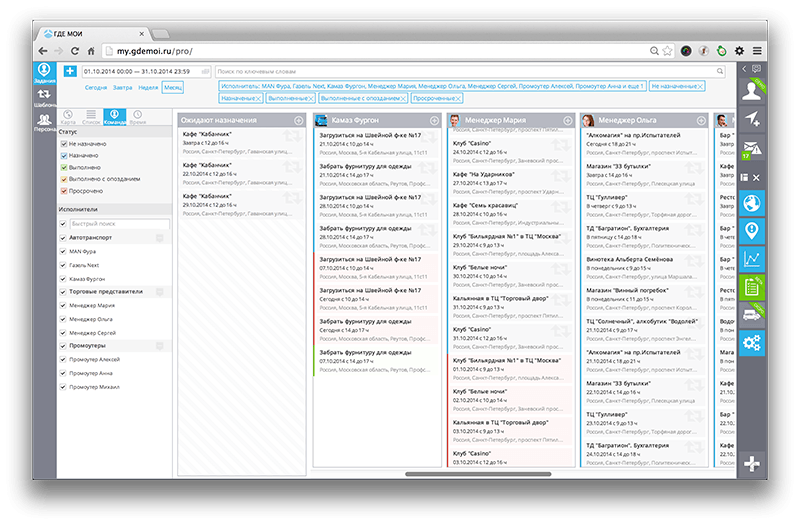800x525 pixels.
Task: Click the magnifier in keyword search field
Action: coord(720,71)
